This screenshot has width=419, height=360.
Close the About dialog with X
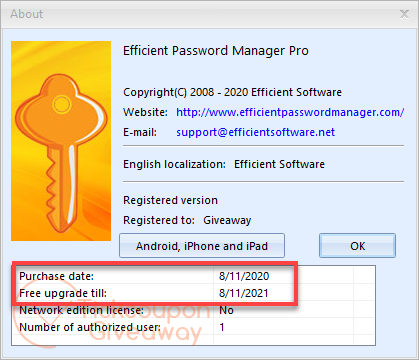[404, 14]
